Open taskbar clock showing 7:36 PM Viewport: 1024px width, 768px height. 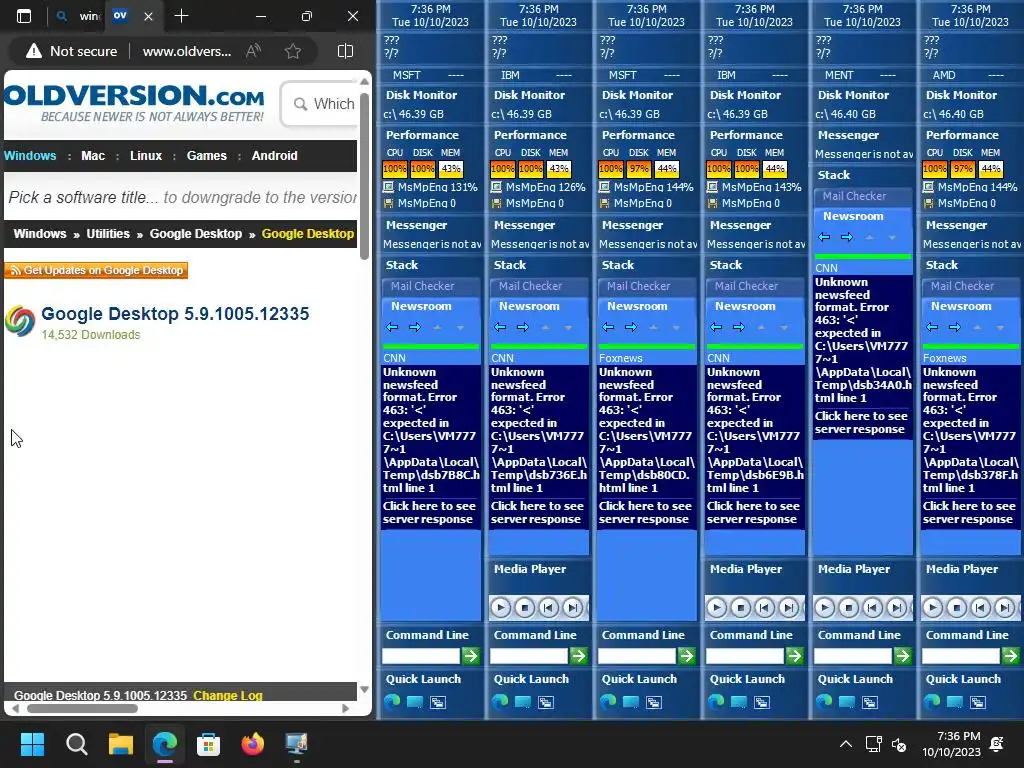[x=952, y=744]
